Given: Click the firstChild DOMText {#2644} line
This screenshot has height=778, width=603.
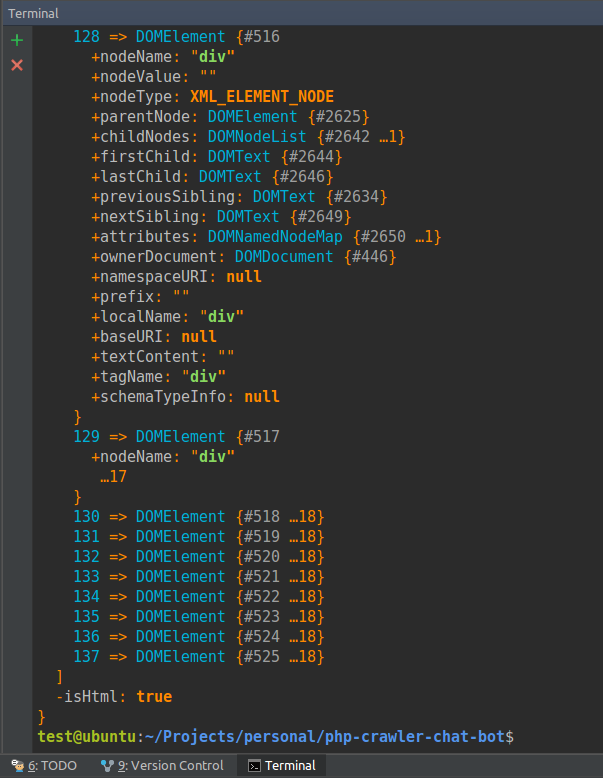Looking at the screenshot, I should pos(217,157).
